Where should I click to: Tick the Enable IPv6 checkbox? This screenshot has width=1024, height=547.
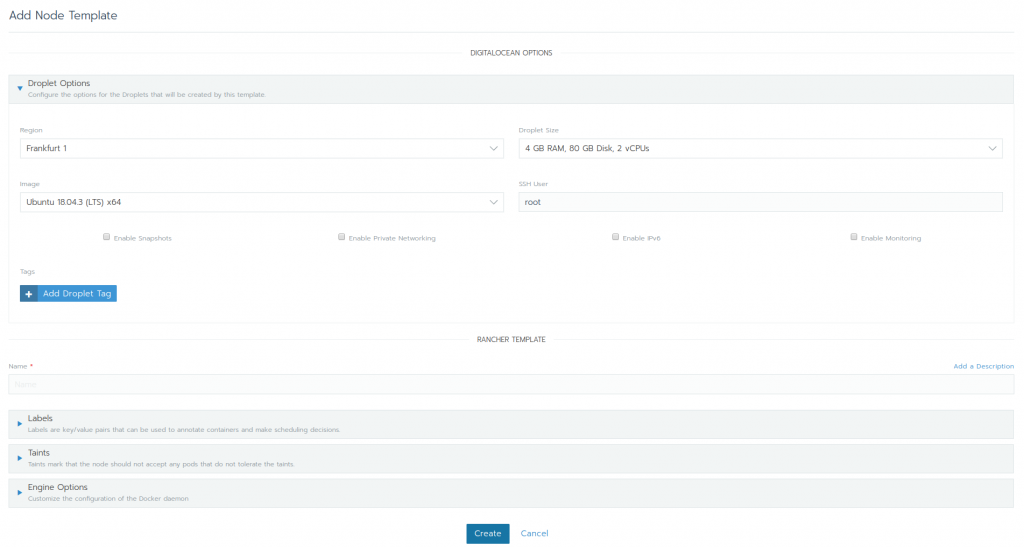coord(615,237)
